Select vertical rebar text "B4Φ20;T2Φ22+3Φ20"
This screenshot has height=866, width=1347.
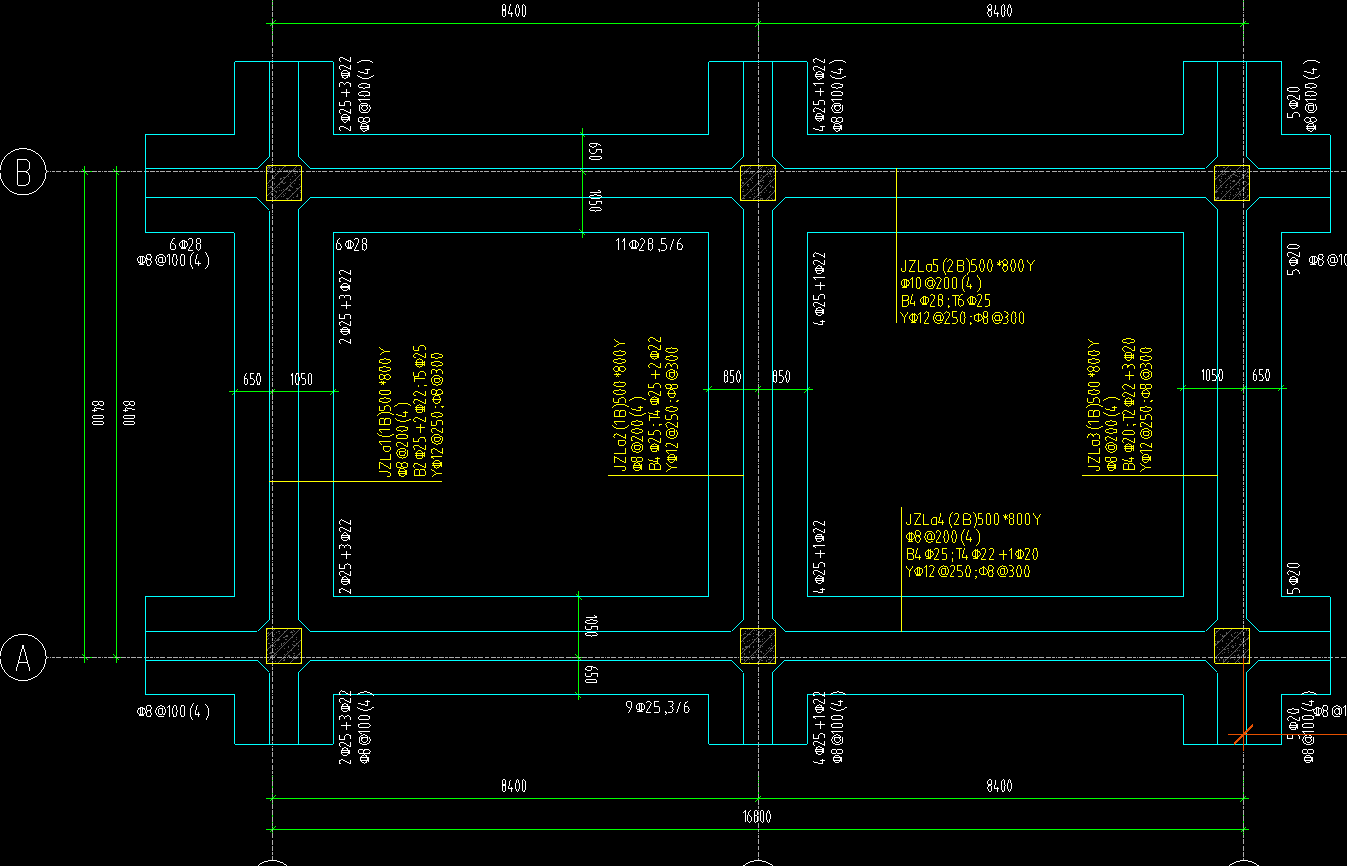click(1130, 403)
